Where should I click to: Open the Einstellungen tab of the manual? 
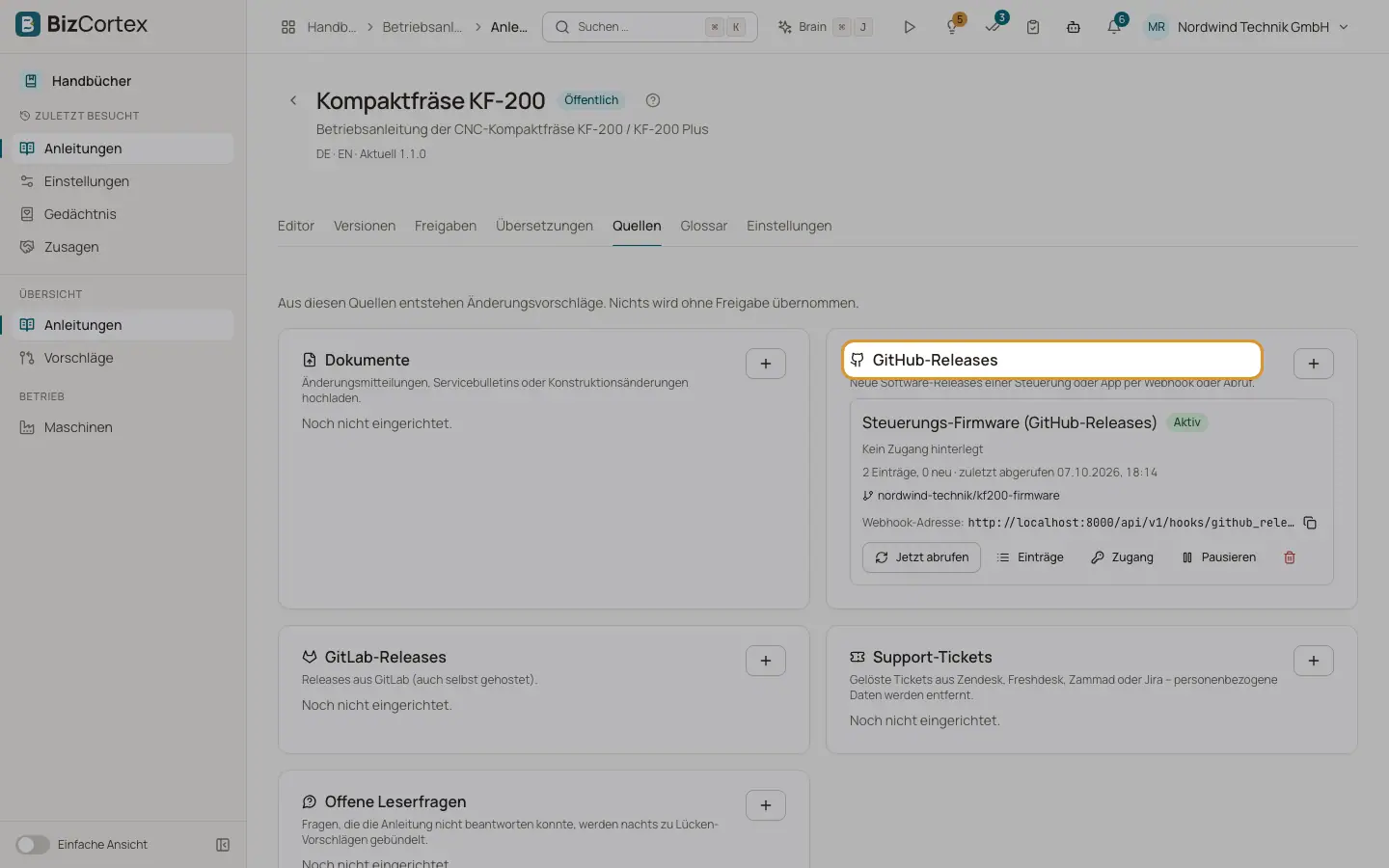click(789, 226)
